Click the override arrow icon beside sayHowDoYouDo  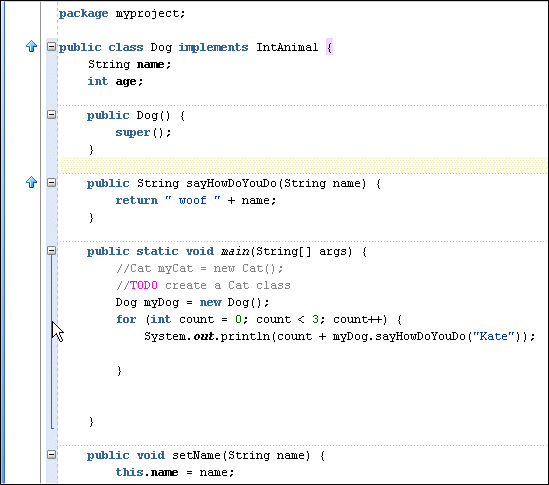coord(32,182)
